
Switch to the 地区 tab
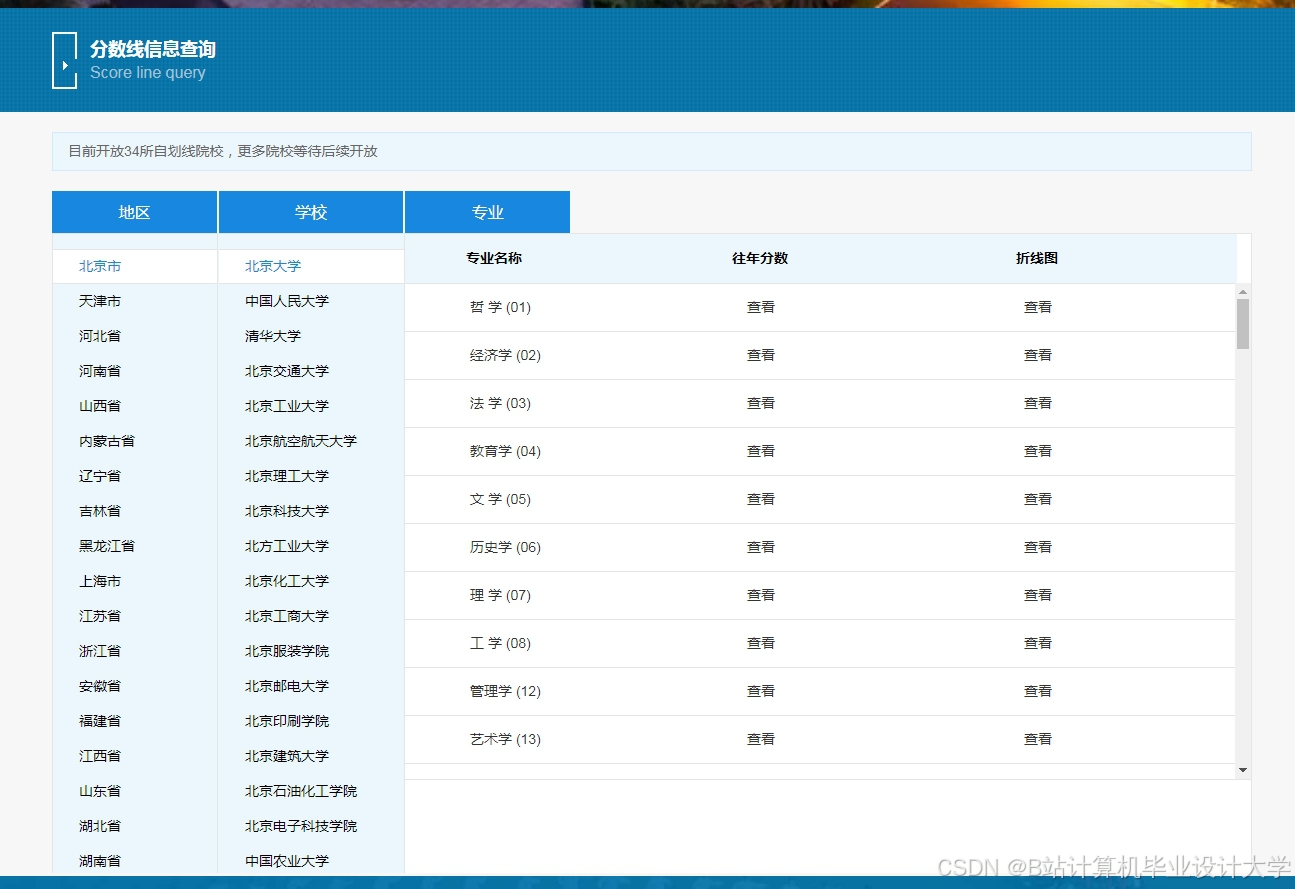[134, 211]
